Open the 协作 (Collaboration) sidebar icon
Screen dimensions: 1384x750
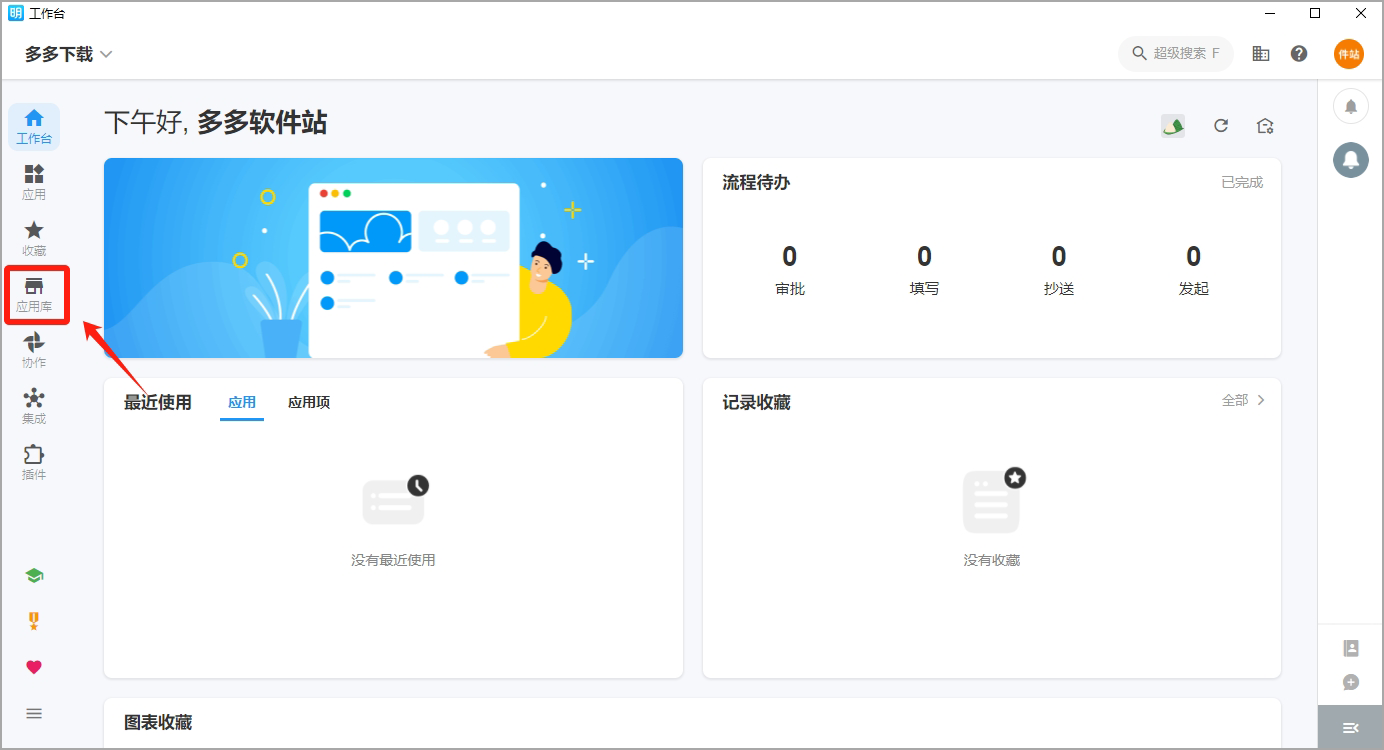click(34, 350)
